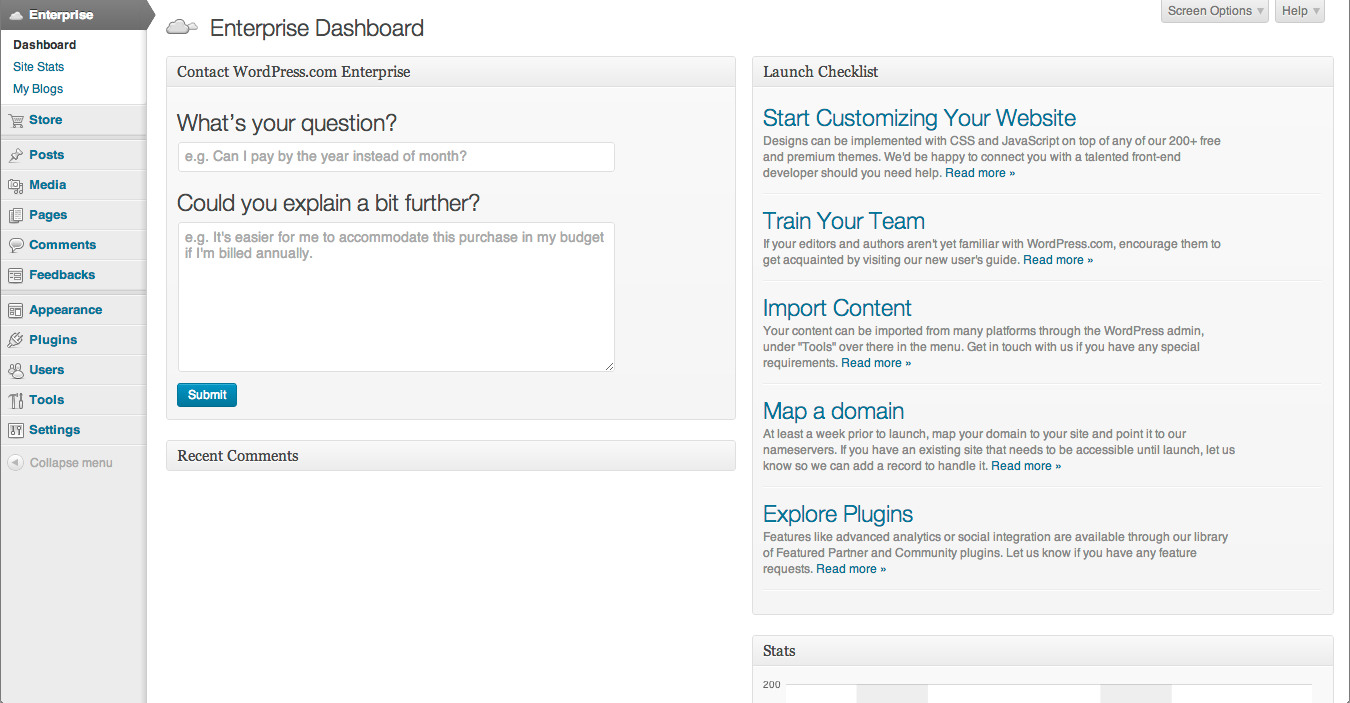
Task: Open the Site Stats link
Action: point(38,67)
